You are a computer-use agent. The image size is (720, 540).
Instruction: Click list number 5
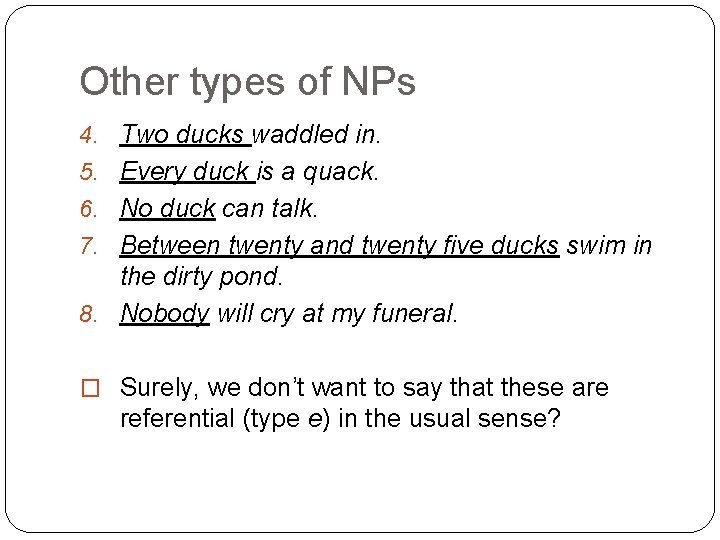(x=88, y=172)
